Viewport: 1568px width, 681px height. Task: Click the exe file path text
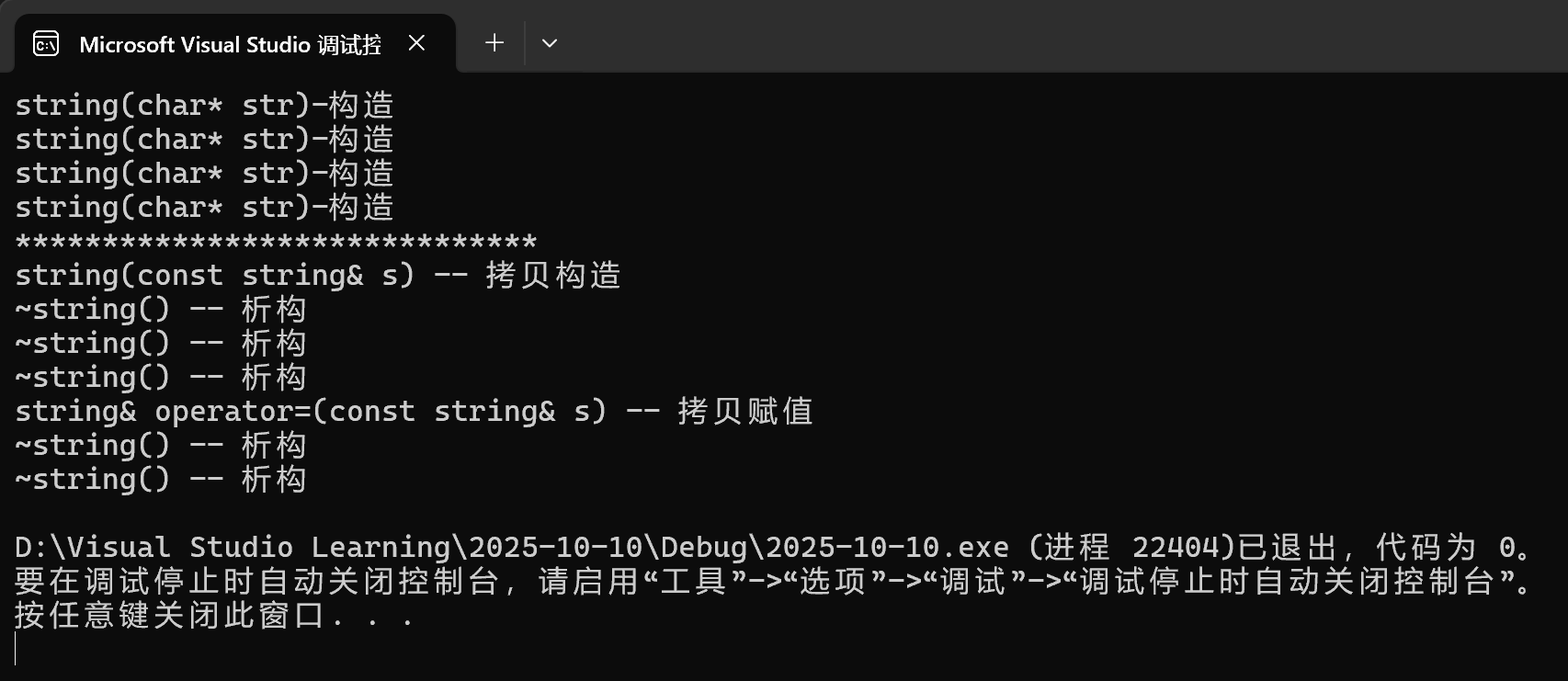click(506, 547)
